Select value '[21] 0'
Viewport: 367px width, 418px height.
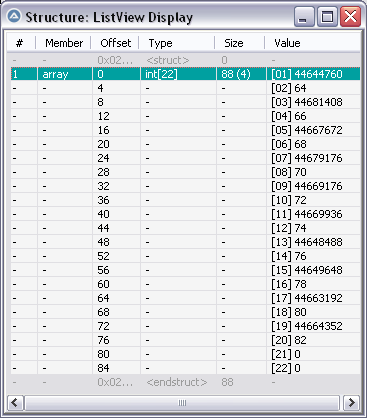(x=286, y=354)
